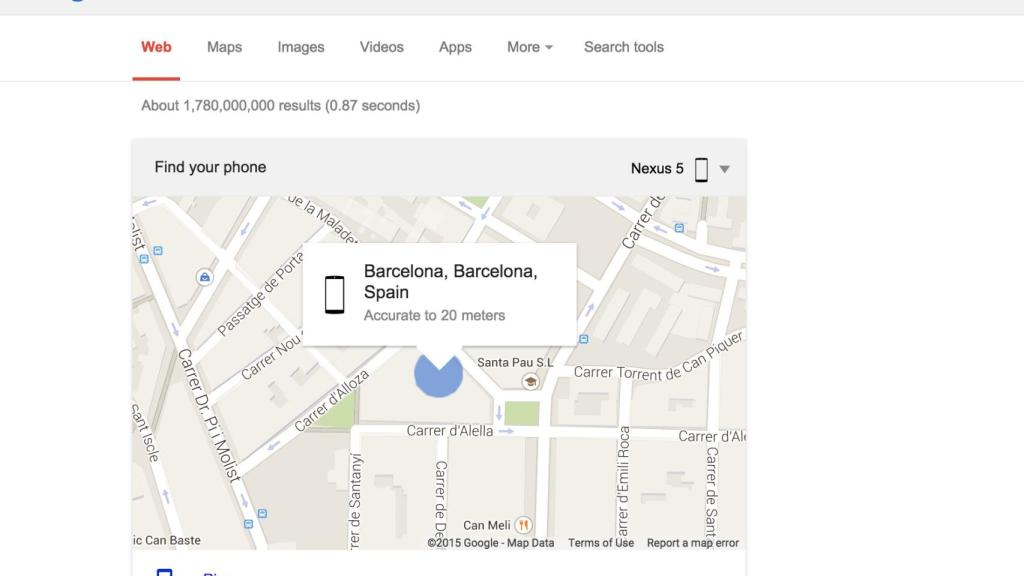Open the Videos tab
The image size is (1024, 576).
[x=381, y=47]
